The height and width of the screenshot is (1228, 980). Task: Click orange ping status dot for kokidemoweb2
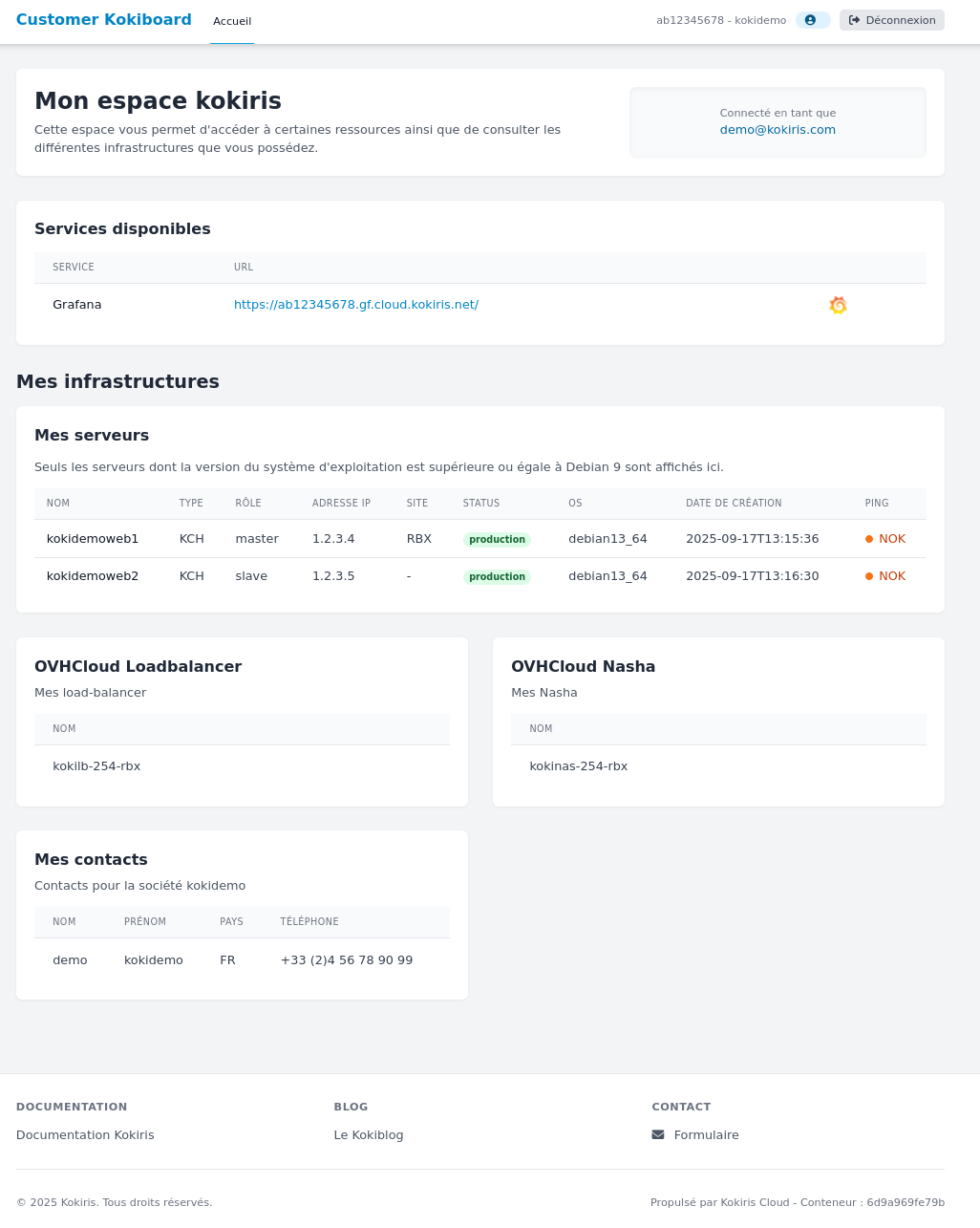click(x=869, y=576)
